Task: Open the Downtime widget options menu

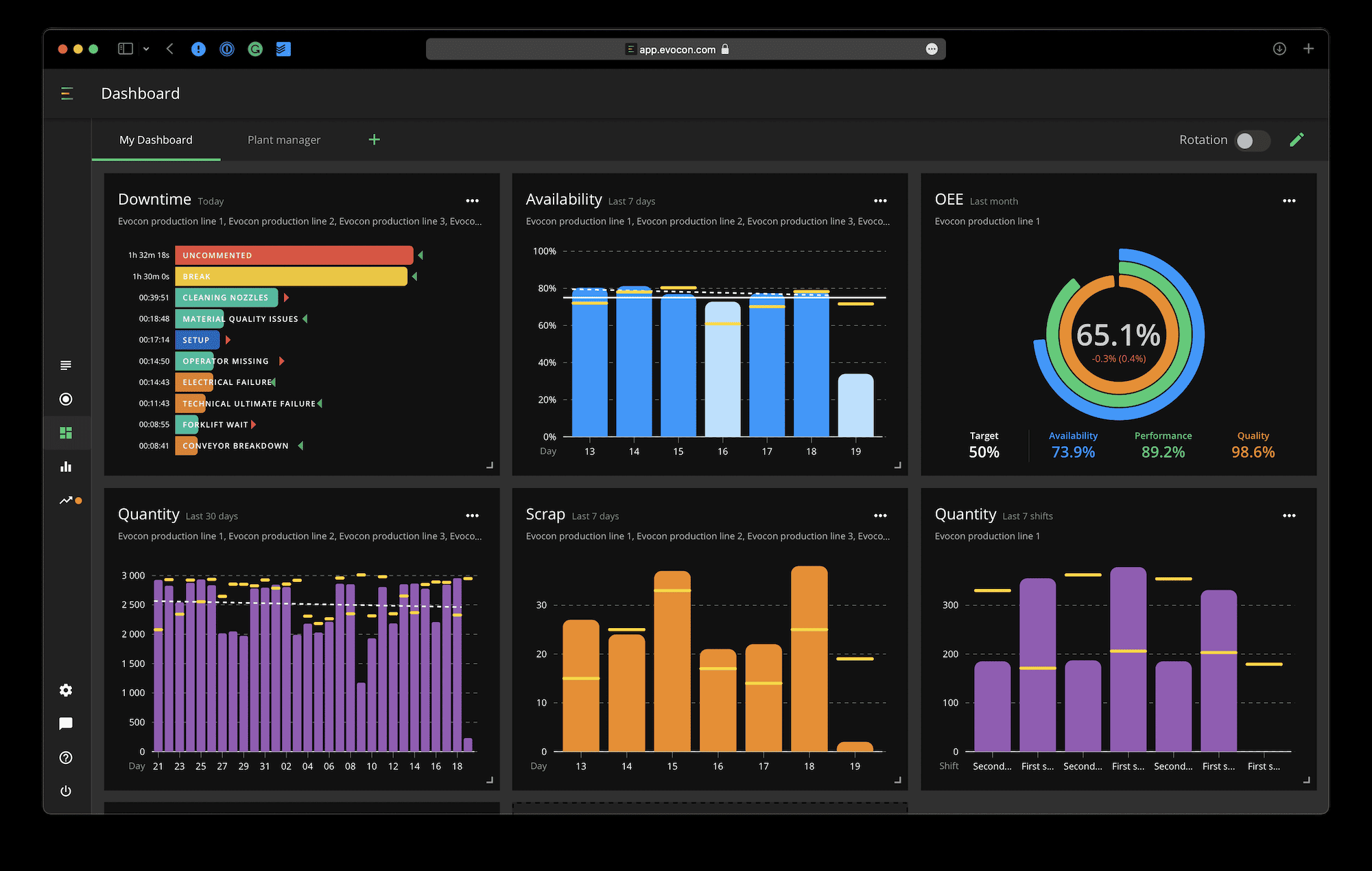Action: pos(473,200)
